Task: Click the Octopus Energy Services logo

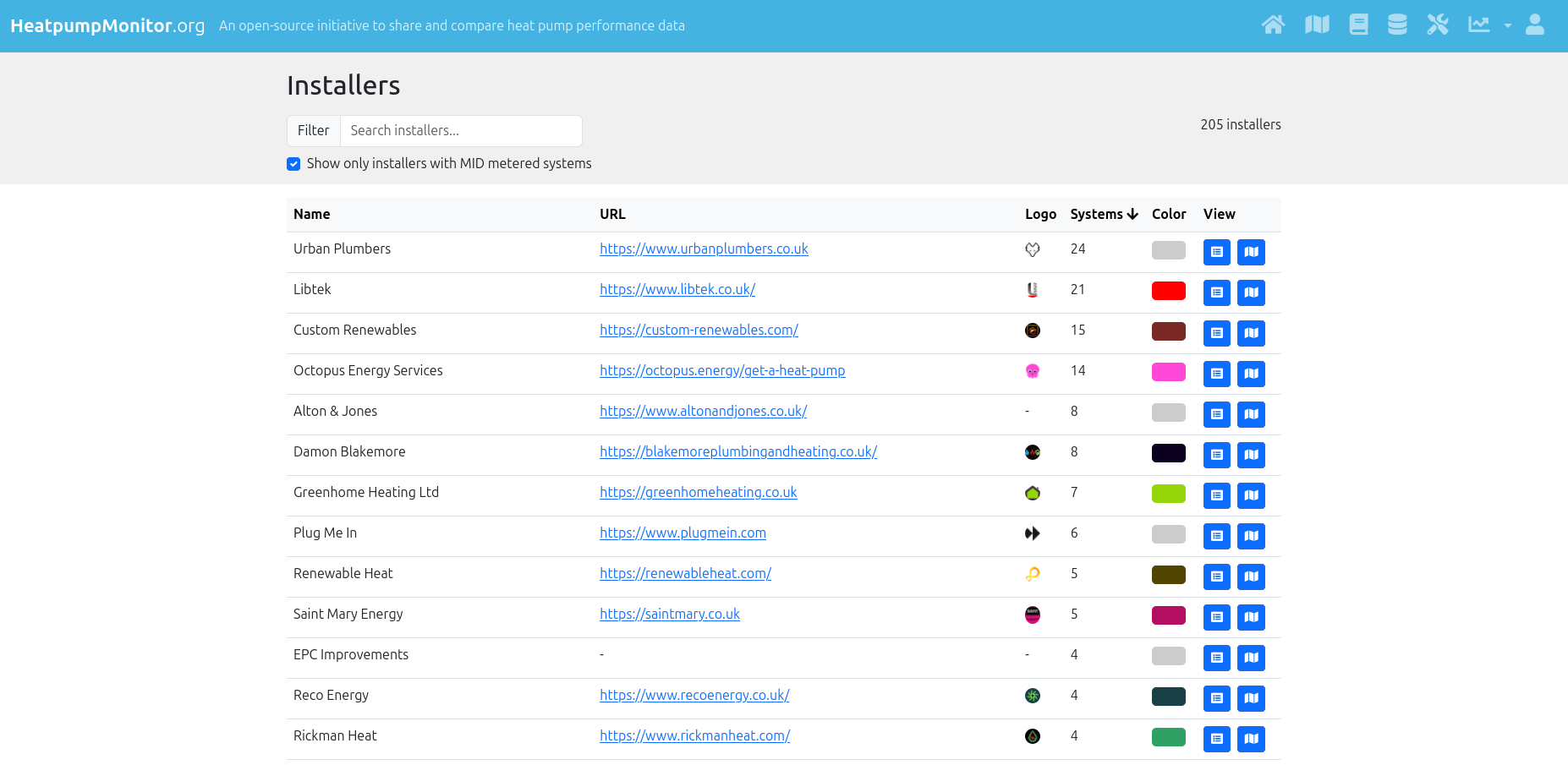Action: 1033,371
